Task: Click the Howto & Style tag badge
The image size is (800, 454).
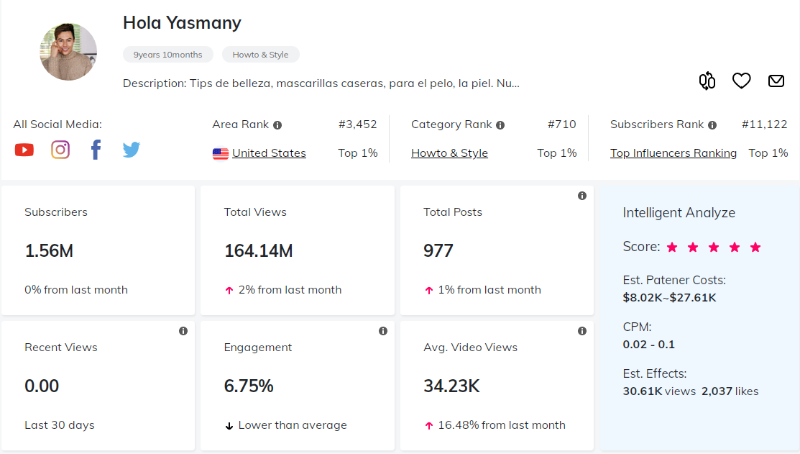Action: (x=260, y=55)
